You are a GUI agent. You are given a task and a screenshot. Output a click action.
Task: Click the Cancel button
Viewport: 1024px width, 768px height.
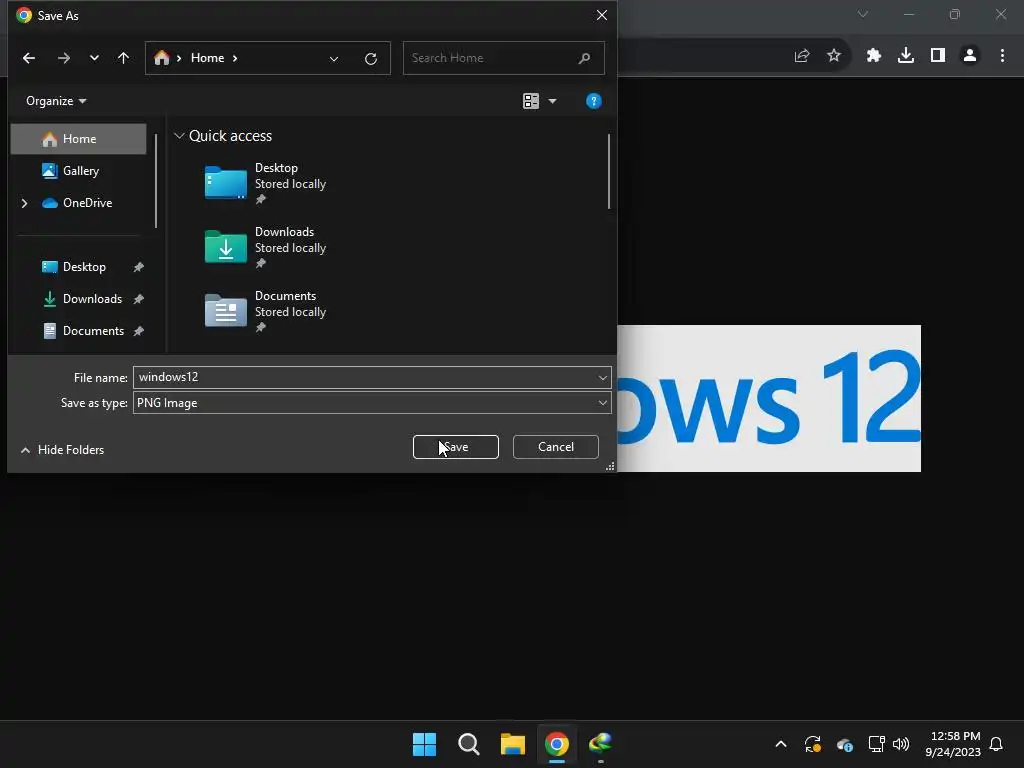(x=556, y=447)
